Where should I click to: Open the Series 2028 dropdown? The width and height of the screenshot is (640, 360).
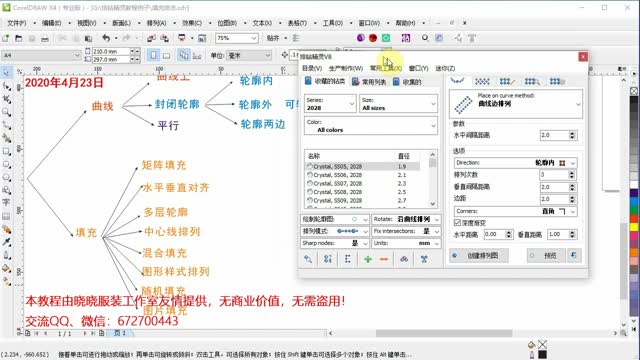pos(330,104)
